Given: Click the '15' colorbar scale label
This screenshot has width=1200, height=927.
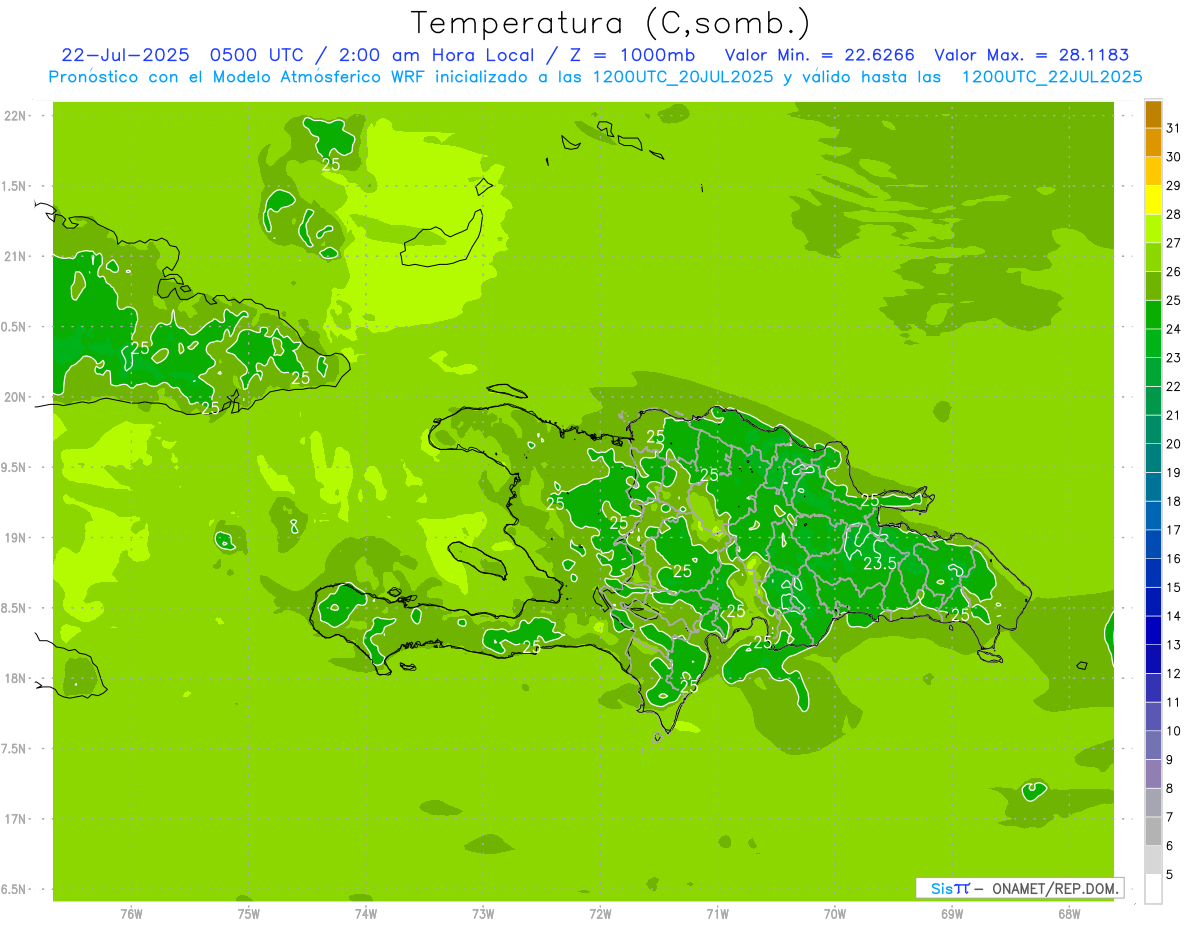Looking at the screenshot, I should coord(1173,587).
